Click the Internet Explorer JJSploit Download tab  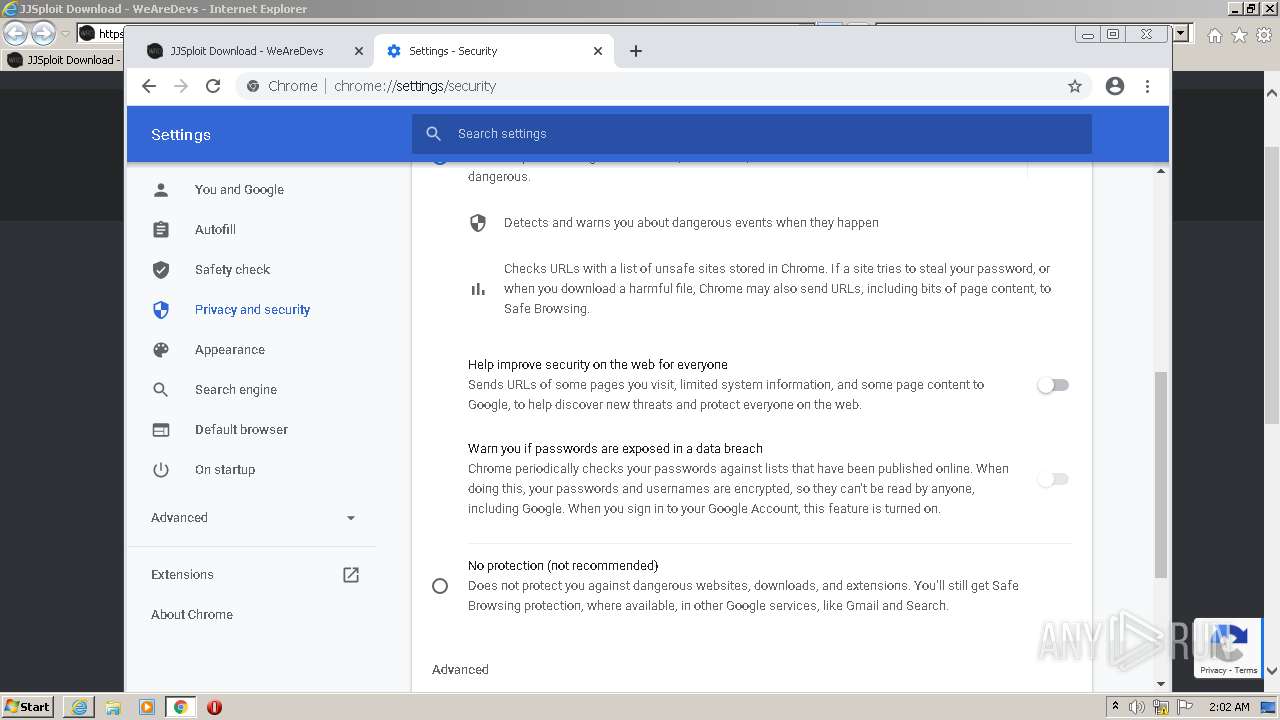pyautogui.click(x=62, y=60)
